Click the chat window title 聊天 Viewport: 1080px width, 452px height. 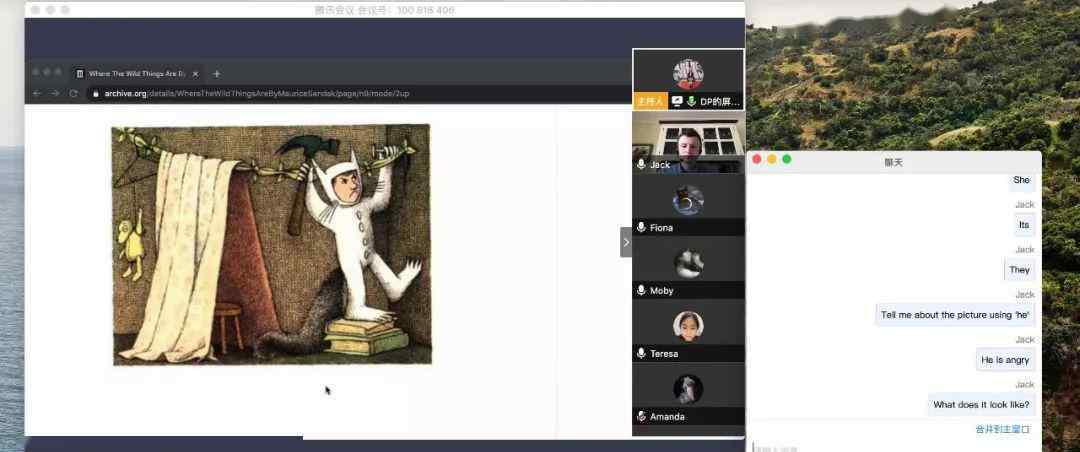tap(893, 163)
